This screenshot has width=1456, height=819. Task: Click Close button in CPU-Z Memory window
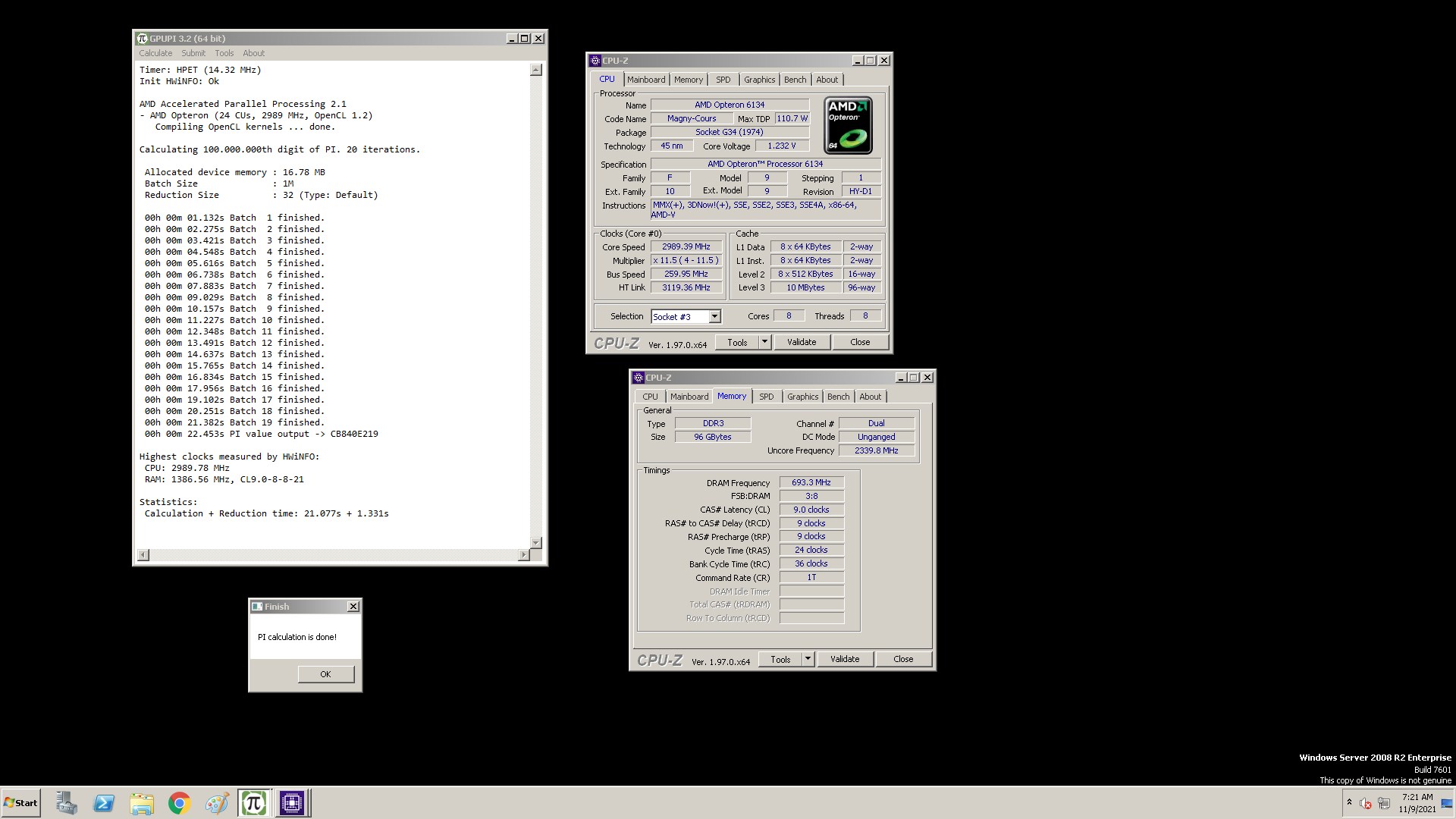coord(903,659)
